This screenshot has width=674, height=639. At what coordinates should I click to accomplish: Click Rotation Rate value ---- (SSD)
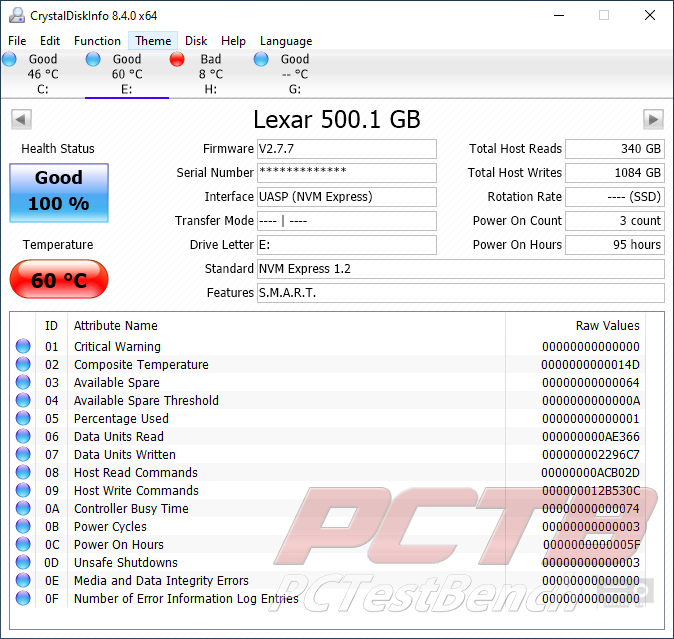pyautogui.click(x=615, y=197)
